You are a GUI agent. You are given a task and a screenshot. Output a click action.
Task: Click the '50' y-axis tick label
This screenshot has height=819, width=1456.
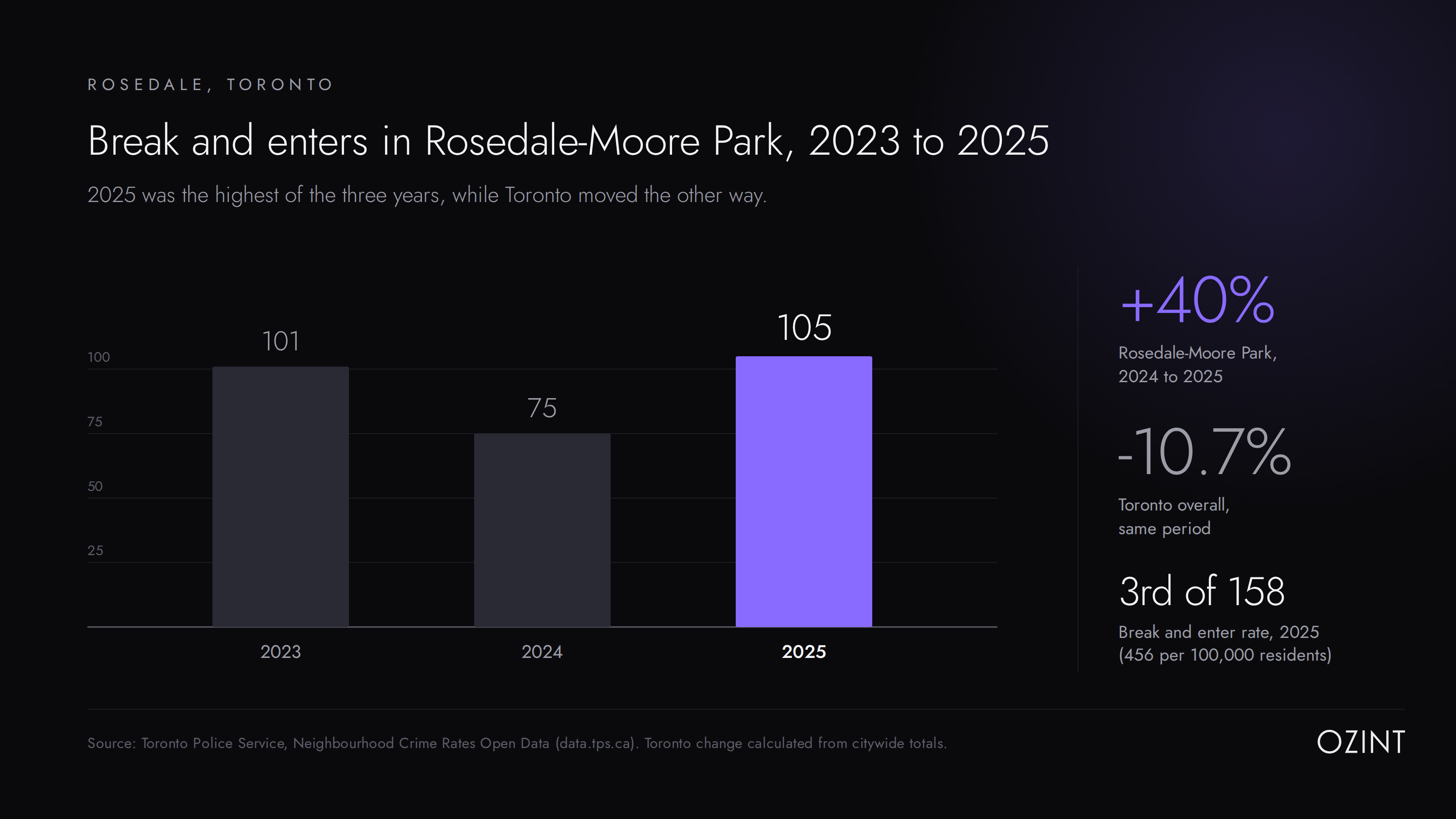(x=95, y=486)
